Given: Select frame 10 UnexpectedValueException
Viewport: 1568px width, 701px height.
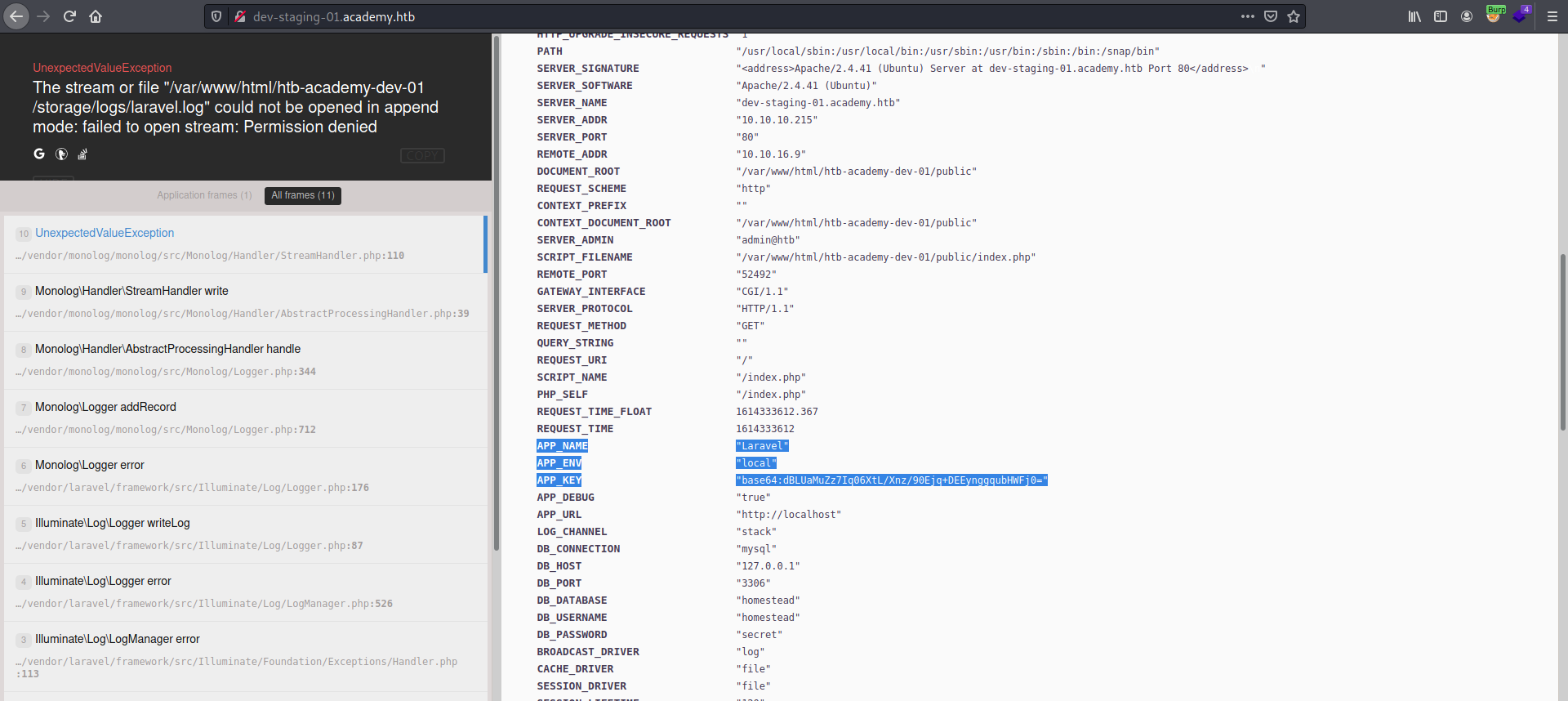Looking at the screenshot, I should pos(245,243).
